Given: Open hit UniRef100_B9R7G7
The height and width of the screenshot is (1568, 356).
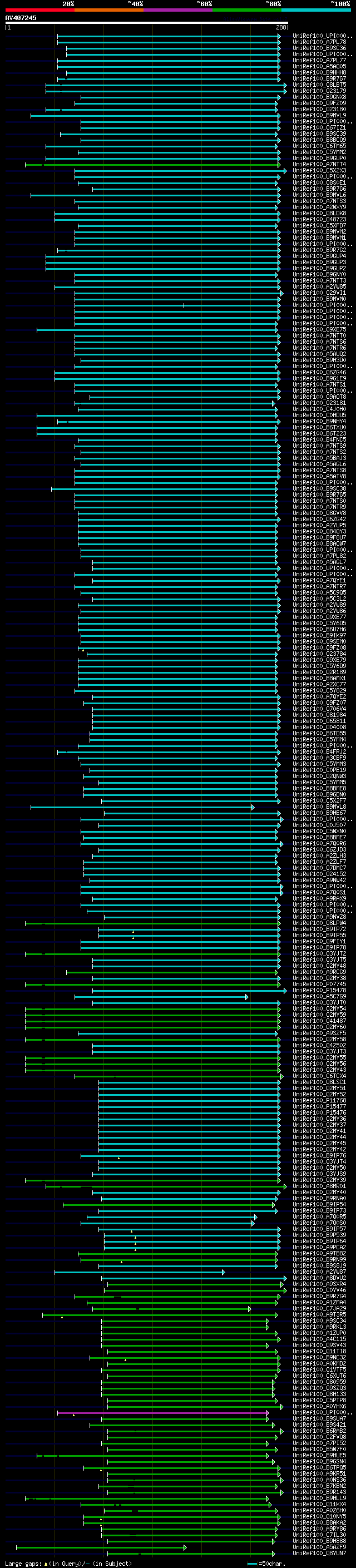Looking at the screenshot, I should pos(319,79).
